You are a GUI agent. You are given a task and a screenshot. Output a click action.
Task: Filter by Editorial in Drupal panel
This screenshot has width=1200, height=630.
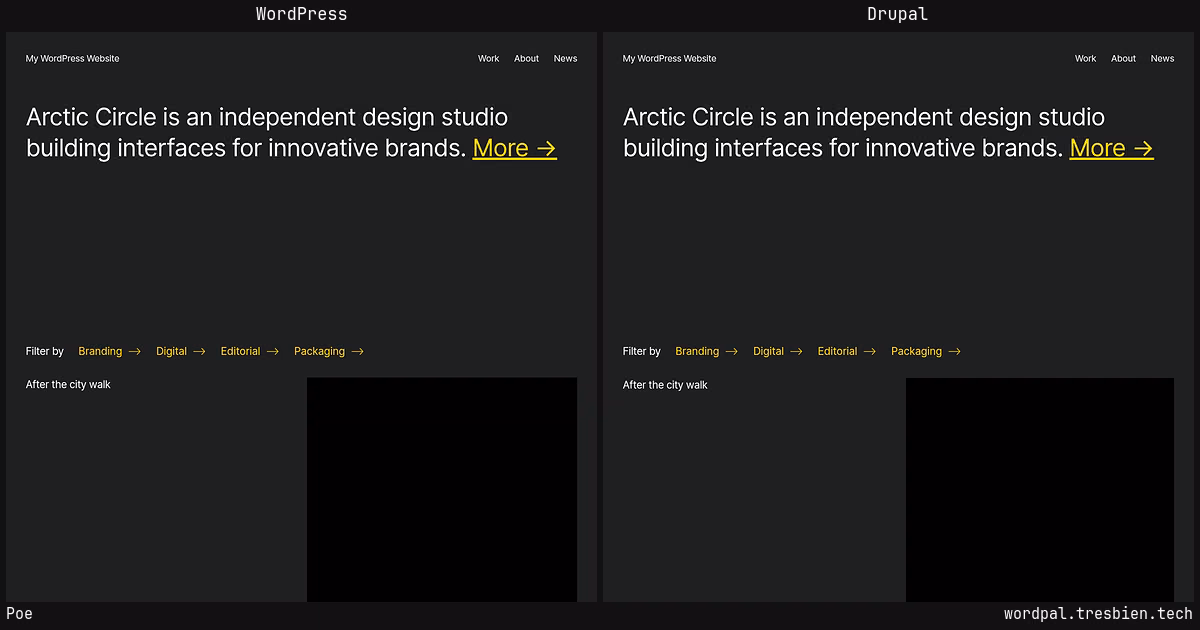[846, 351]
